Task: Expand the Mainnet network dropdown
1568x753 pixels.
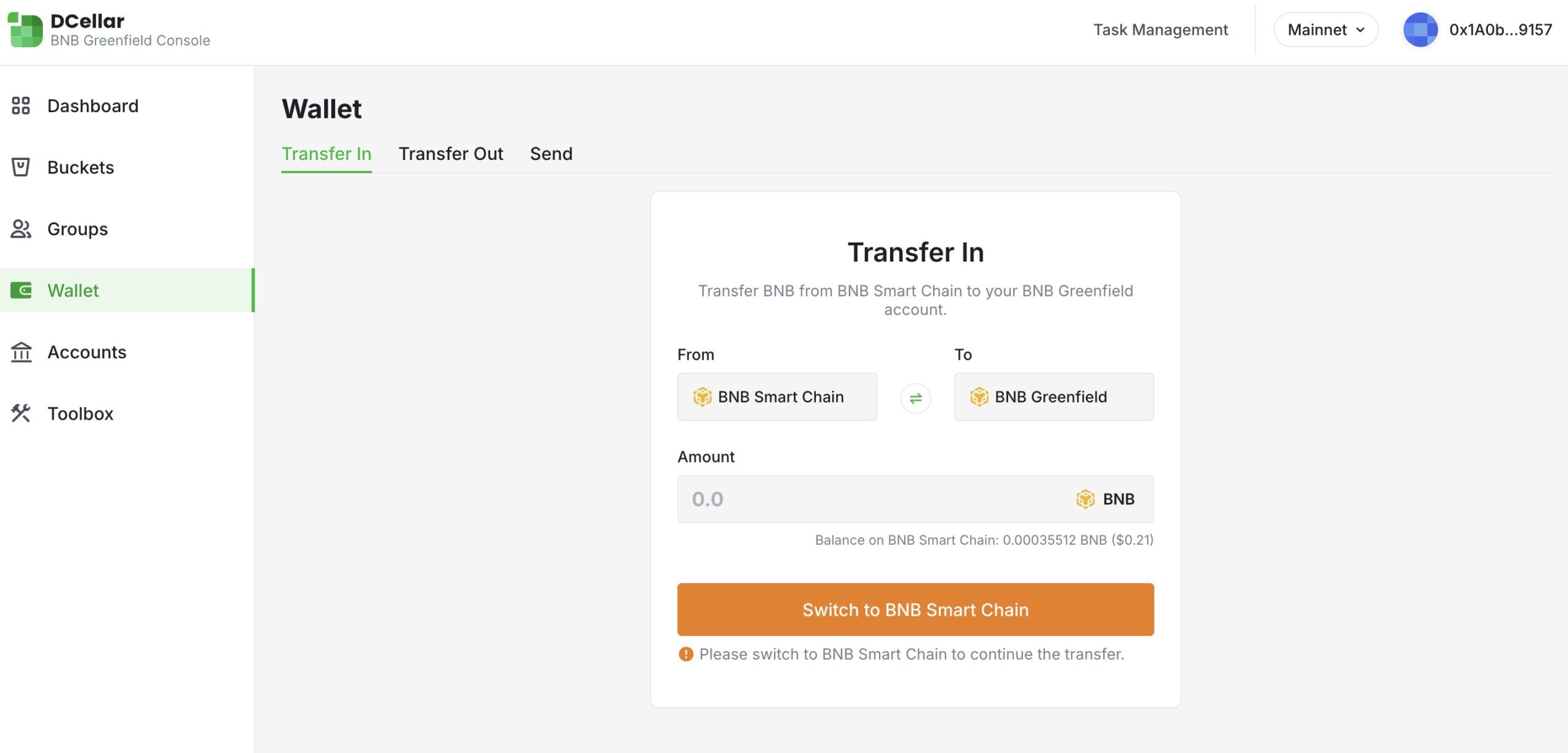Action: tap(1325, 29)
